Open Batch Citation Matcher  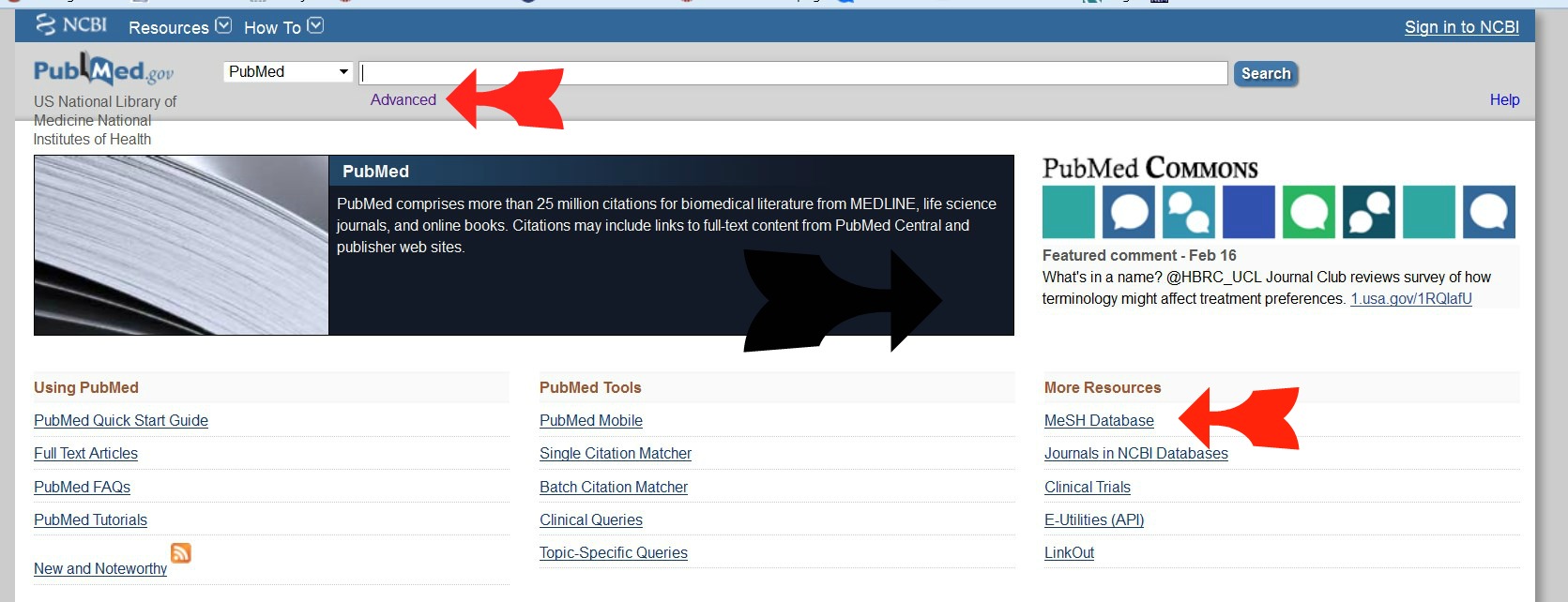tap(614, 487)
